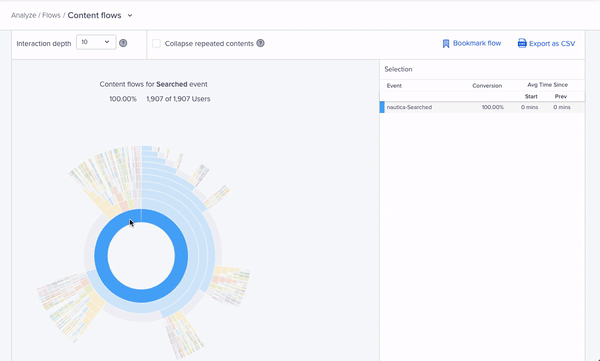Viewport: 600px width, 361px height.
Task: Click the bookmark icon
Action: (x=446, y=44)
